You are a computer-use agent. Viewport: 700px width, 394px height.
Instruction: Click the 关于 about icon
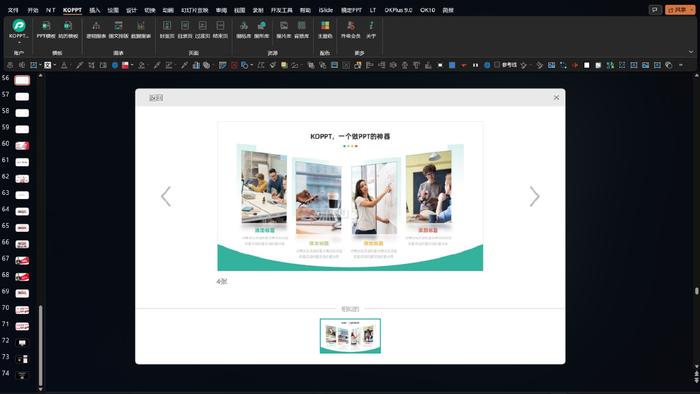tap(371, 29)
